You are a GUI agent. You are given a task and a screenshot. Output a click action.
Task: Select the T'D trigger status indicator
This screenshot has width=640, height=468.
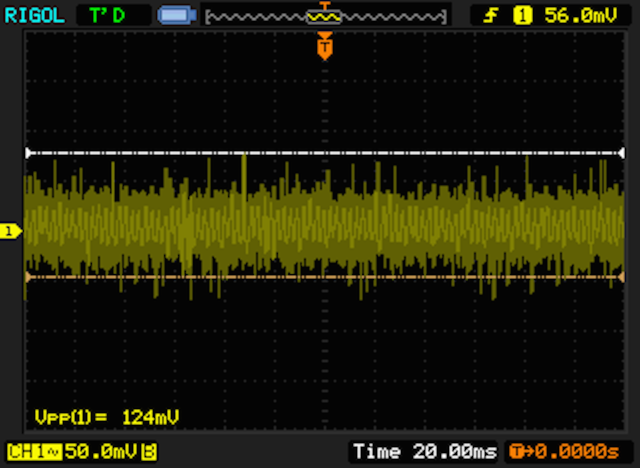click(x=107, y=16)
